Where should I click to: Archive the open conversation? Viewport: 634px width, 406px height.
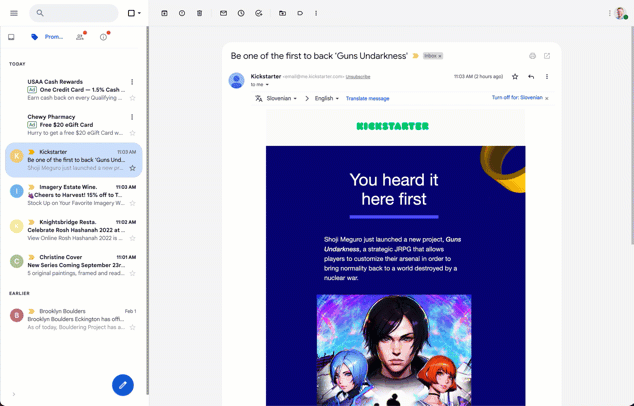point(164,13)
